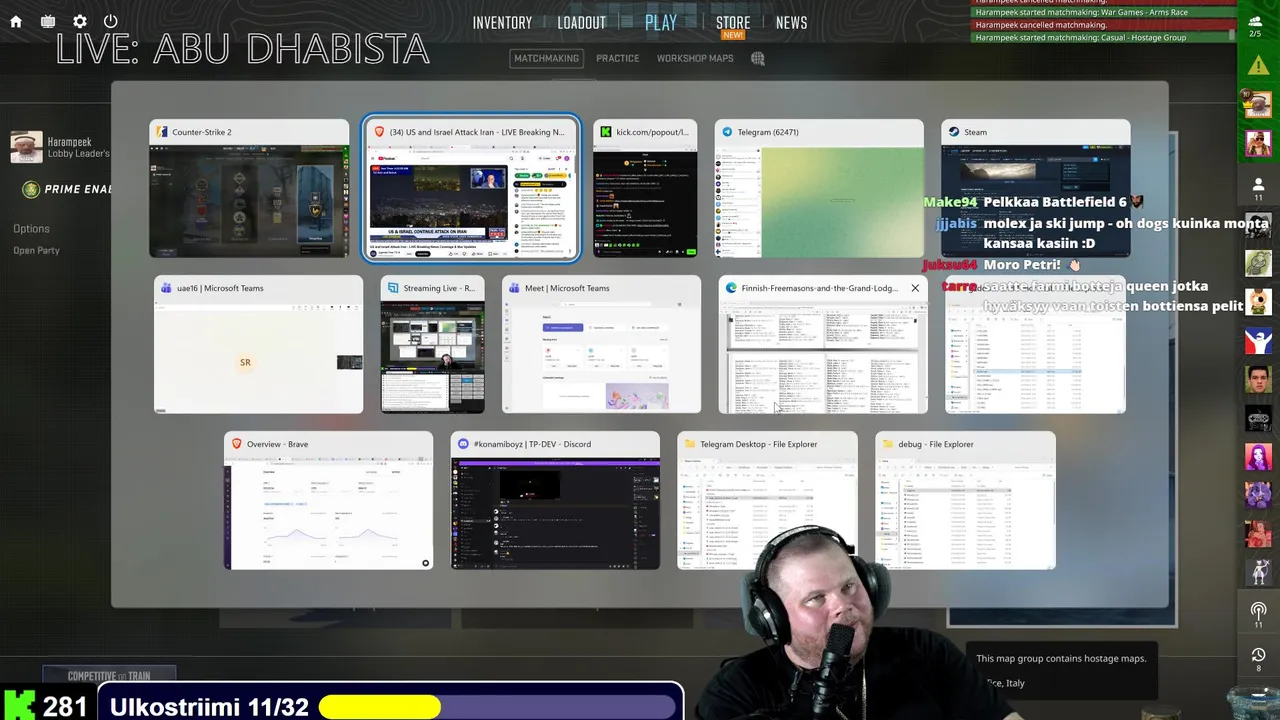This screenshot has width=1280, height=720.
Task: Open the globe icon beside Workshop Maps
Action: (x=758, y=59)
